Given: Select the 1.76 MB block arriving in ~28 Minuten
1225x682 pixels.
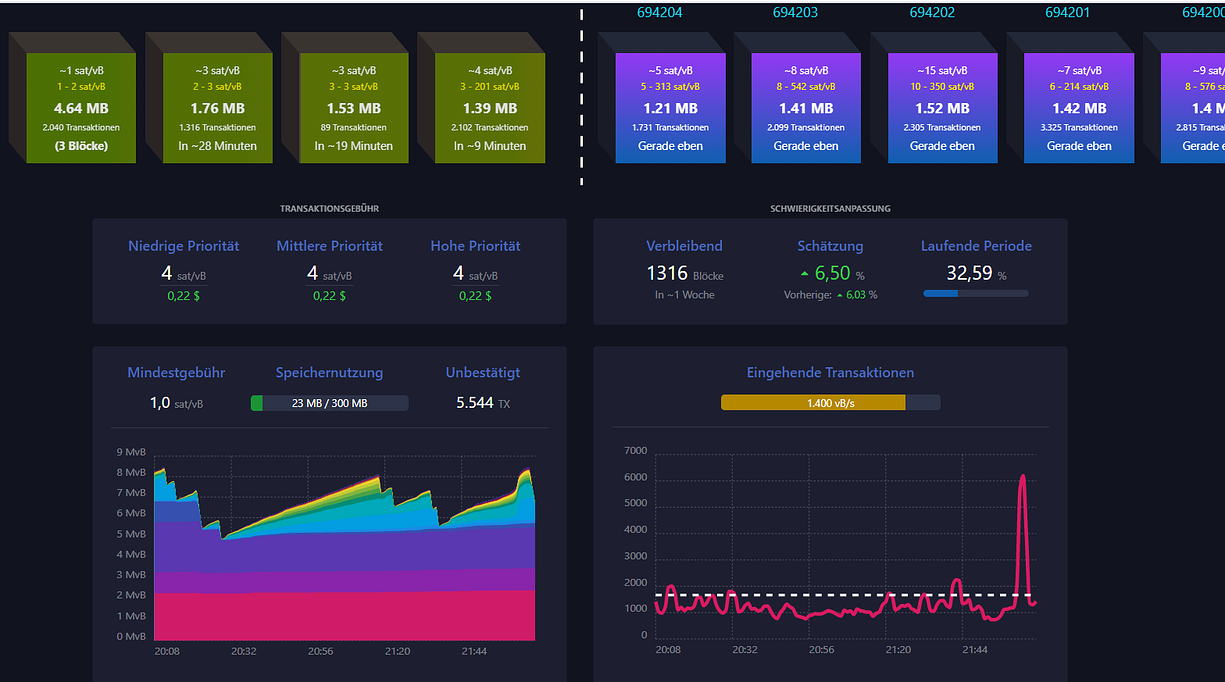Looking at the screenshot, I should coord(217,108).
